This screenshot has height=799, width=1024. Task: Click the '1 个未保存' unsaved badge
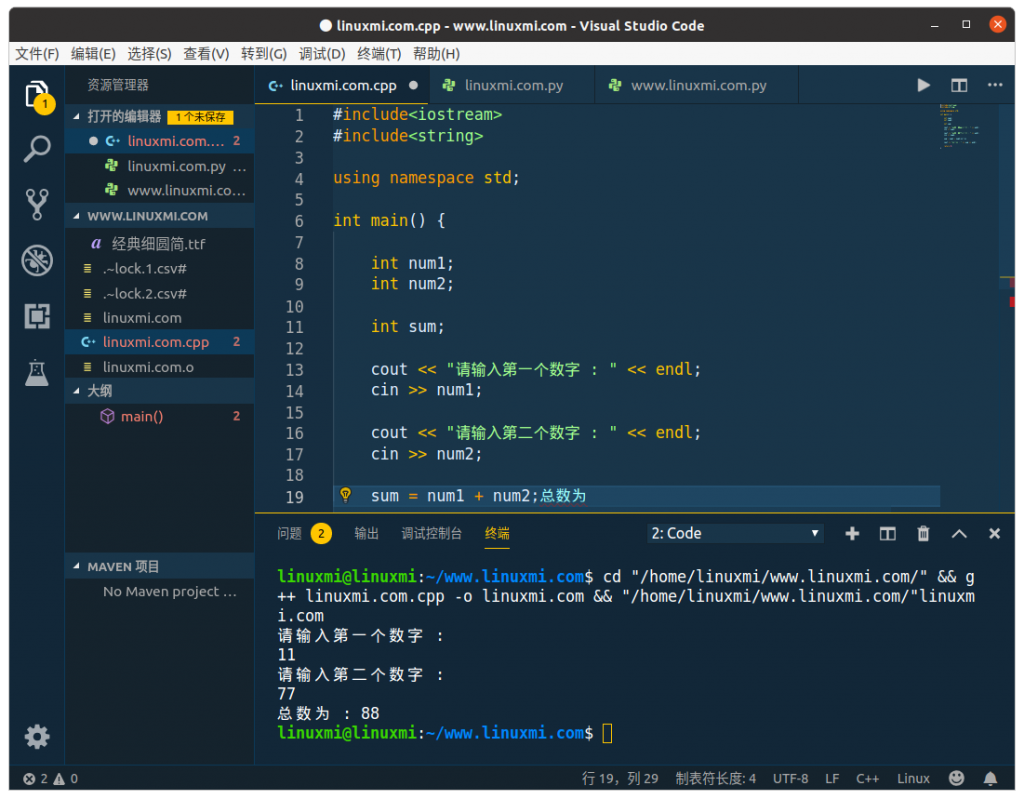click(200, 117)
